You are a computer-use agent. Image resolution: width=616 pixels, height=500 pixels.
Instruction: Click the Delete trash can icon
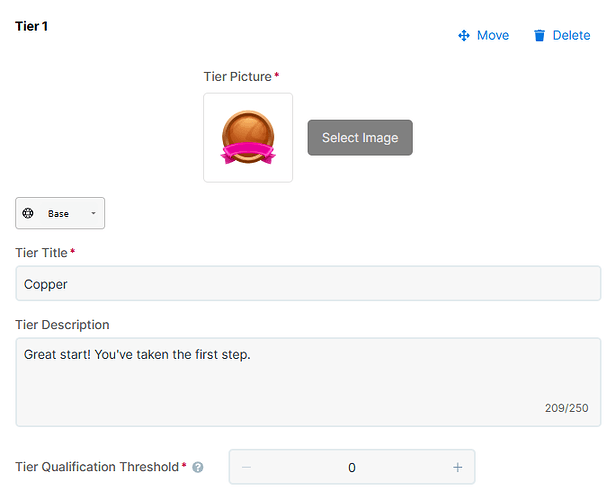(539, 36)
